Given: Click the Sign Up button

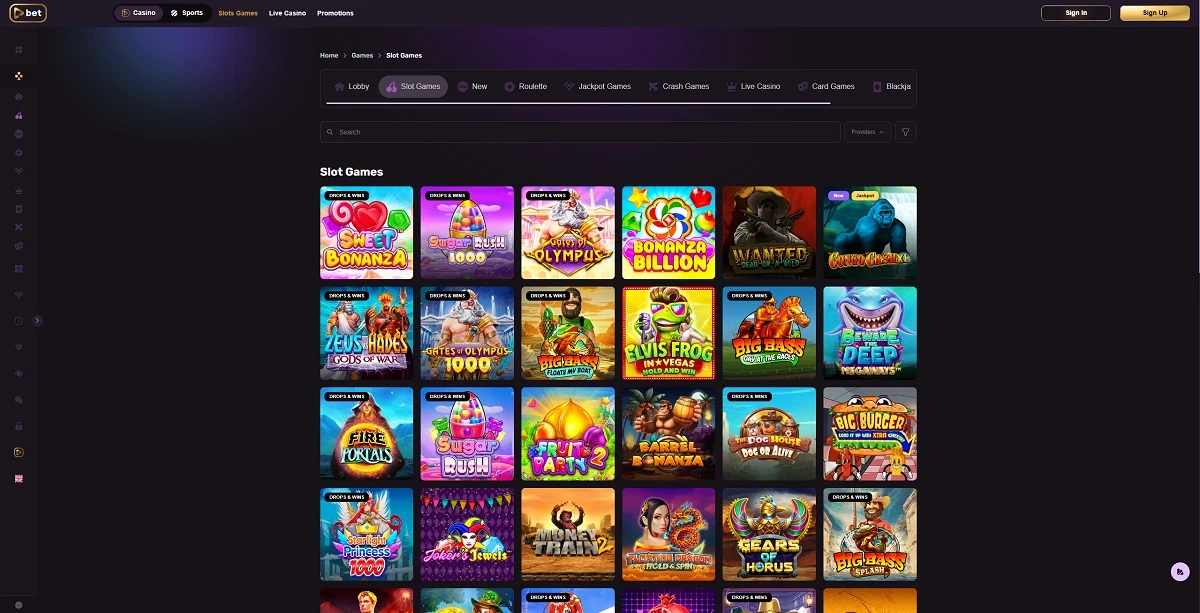Looking at the screenshot, I should pos(1155,13).
